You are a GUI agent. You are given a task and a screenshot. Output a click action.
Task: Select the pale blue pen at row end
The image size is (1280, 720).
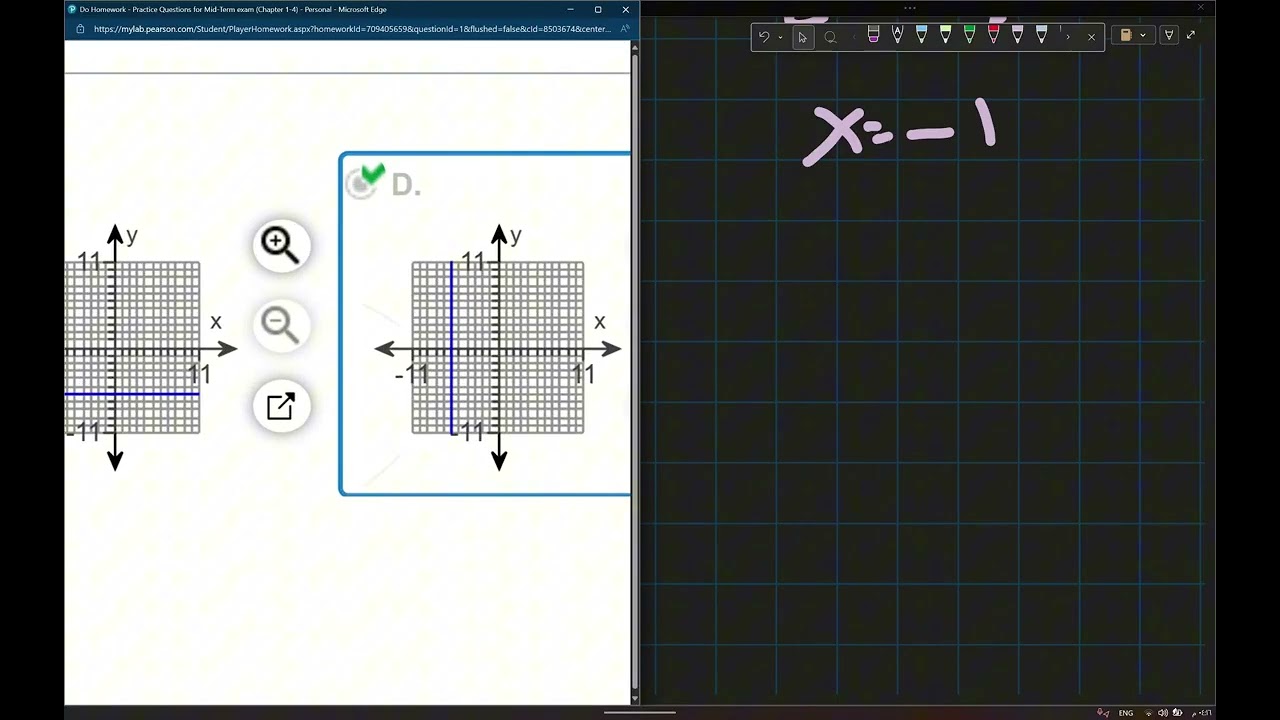1041,35
